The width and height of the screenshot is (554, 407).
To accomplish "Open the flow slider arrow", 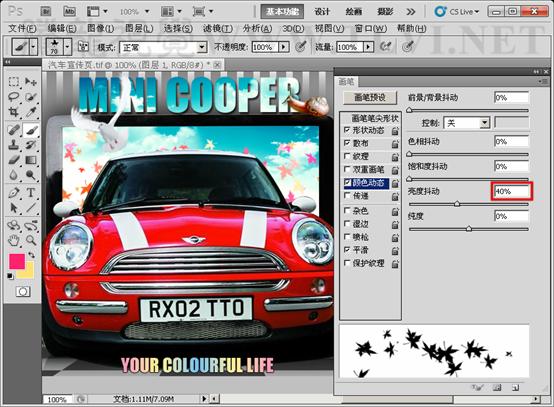I will (x=368, y=47).
